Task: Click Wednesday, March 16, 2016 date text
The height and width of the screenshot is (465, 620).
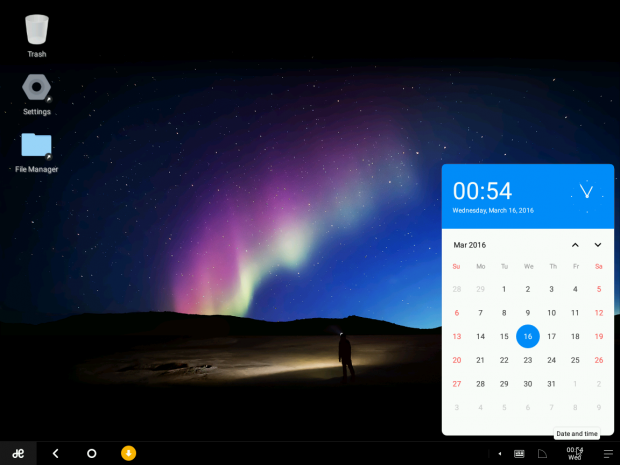Action: (493, 210)
